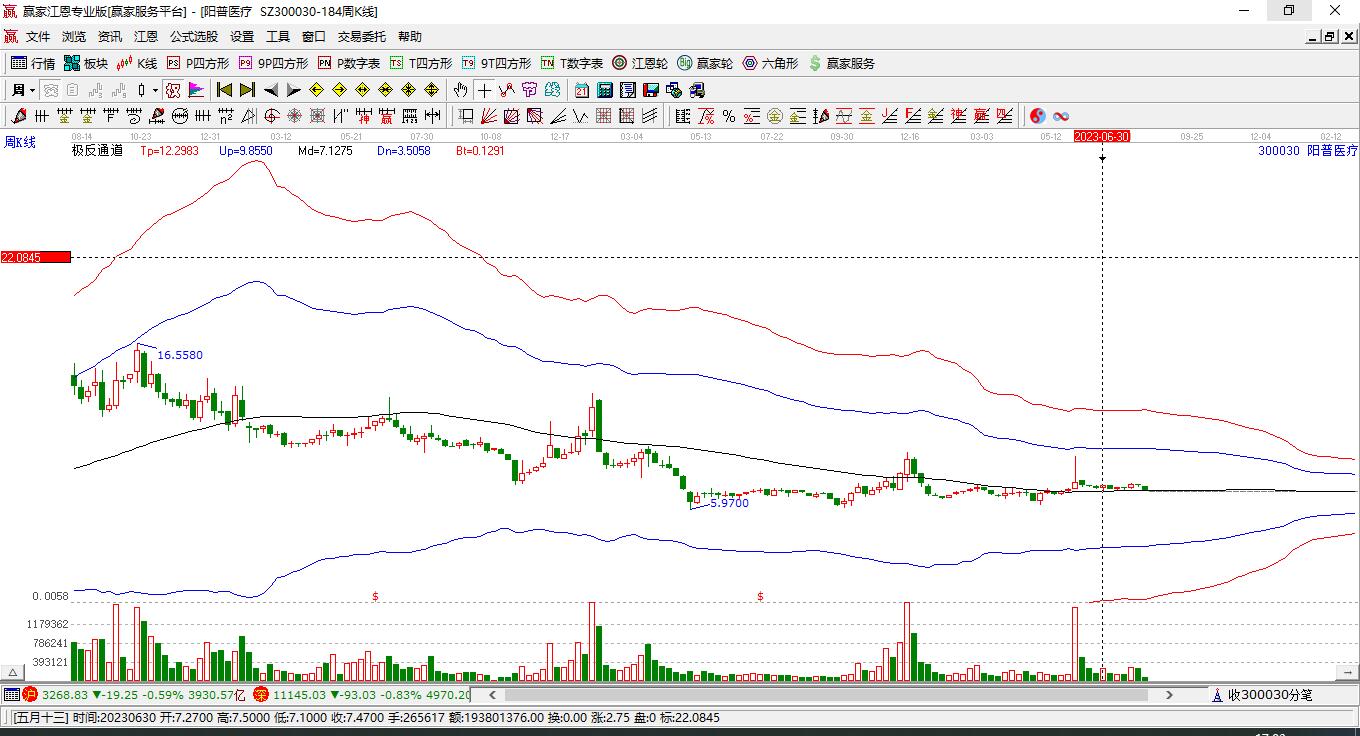Click the 赢家服务 button

[841, 63]
